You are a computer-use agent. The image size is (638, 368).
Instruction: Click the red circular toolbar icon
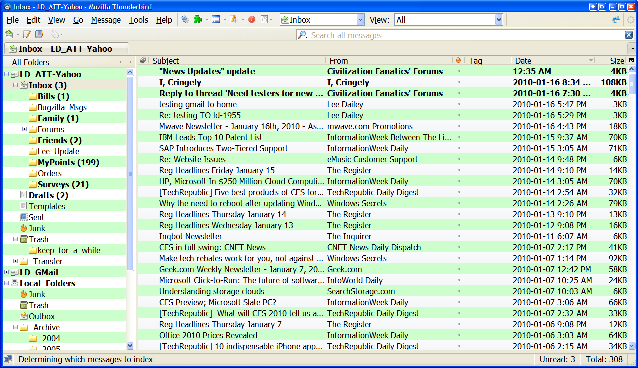(251, 20)
